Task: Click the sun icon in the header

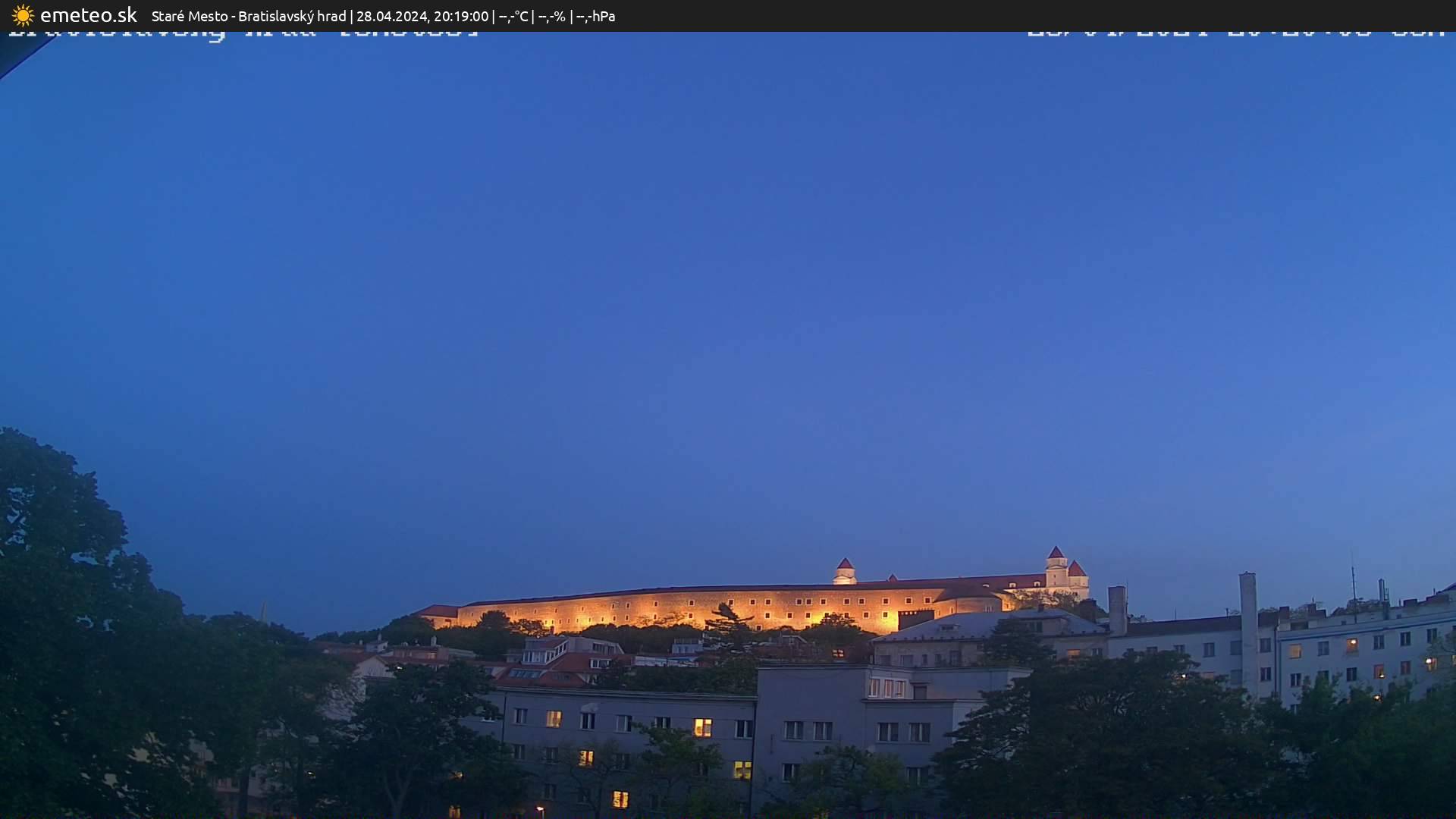Action: (x=23, y=15)
